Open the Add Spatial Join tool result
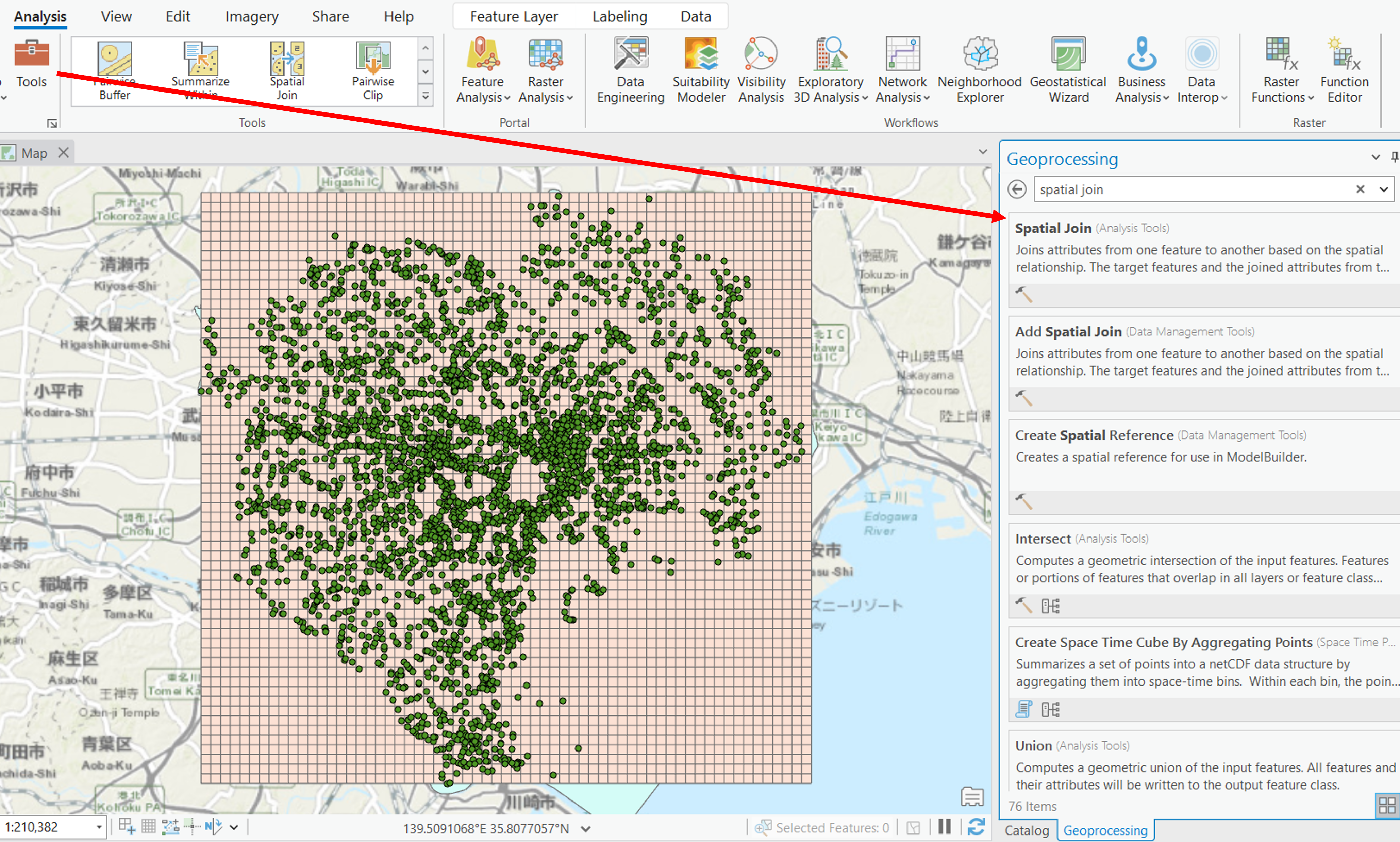 pyautogui.click(x=1204, y=364)
